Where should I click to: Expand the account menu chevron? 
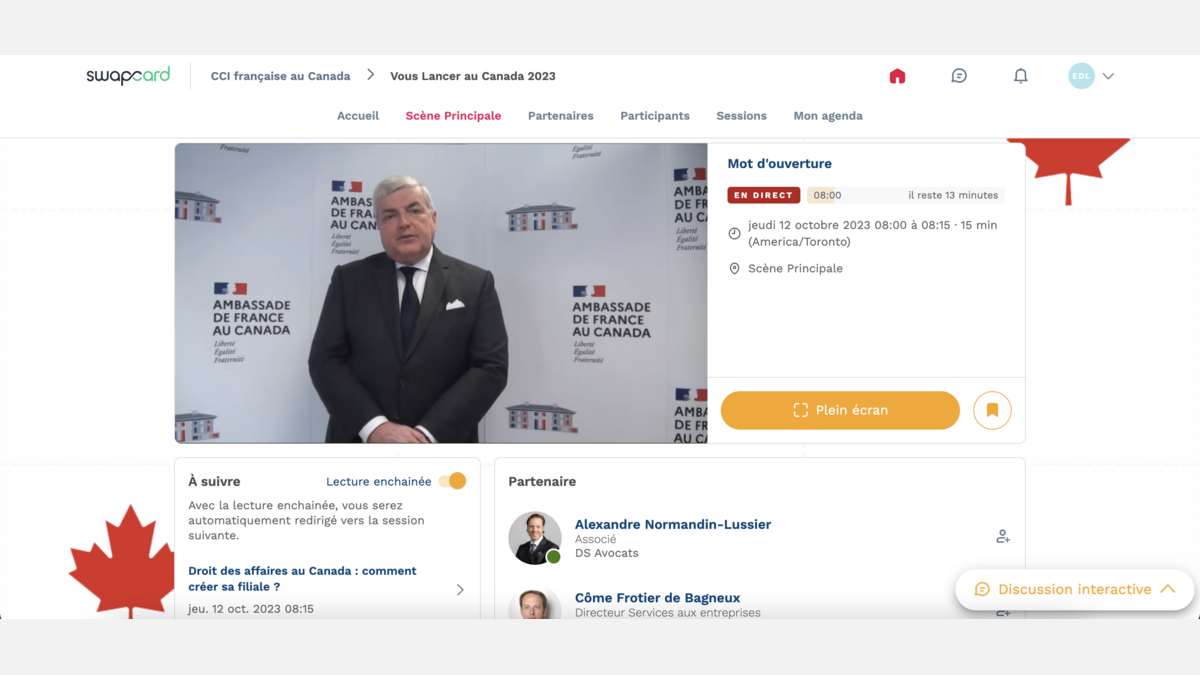pos(1108,76)
